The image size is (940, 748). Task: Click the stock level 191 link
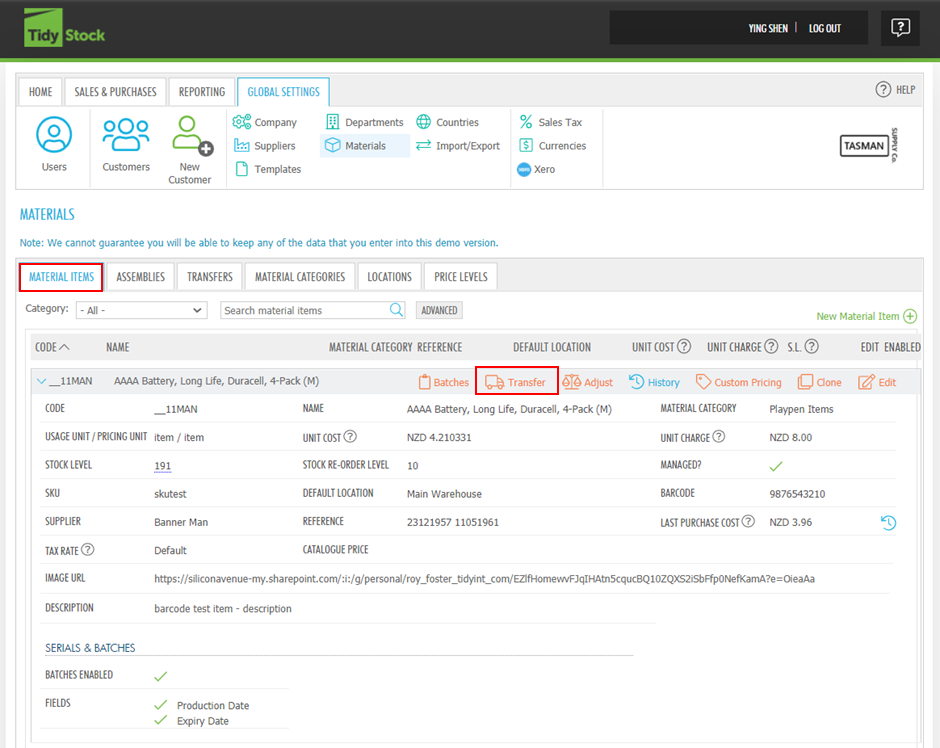(162, 466)
